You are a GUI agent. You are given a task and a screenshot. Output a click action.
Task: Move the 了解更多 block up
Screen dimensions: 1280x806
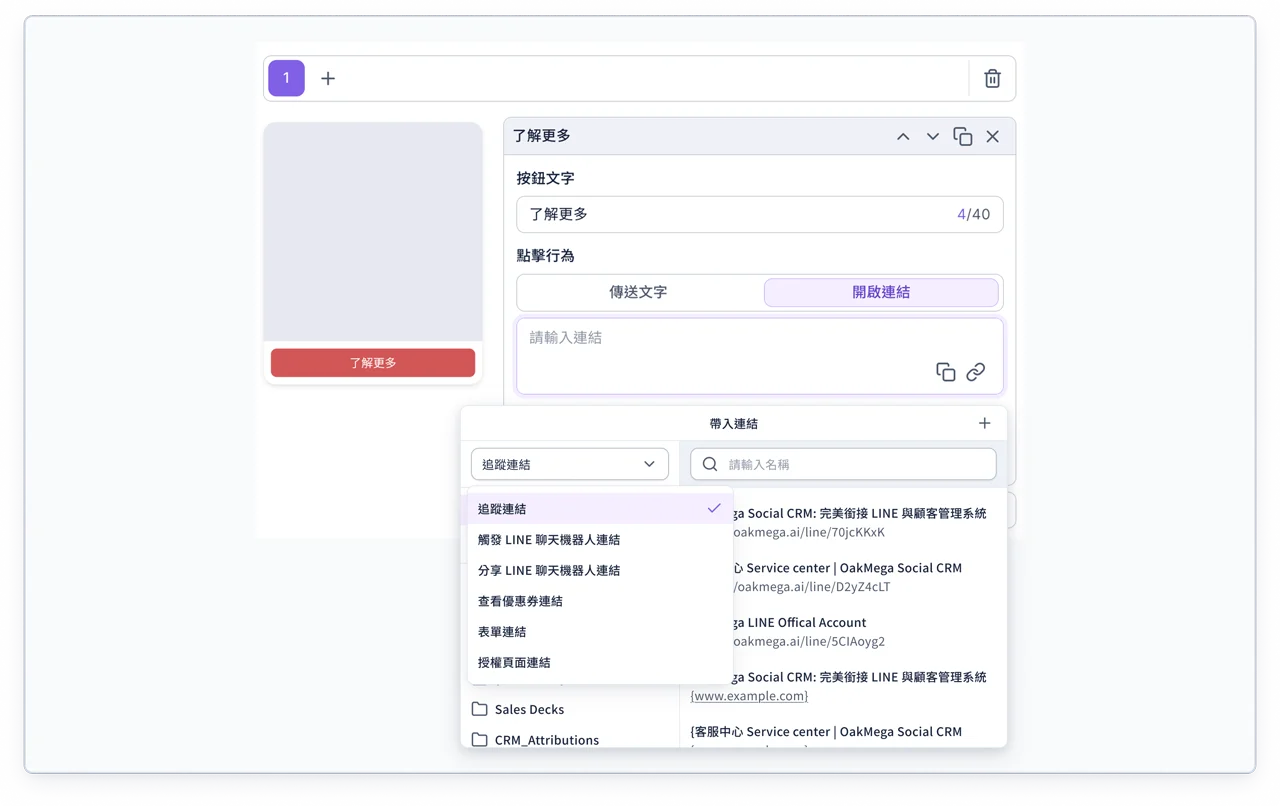(903, 136)
